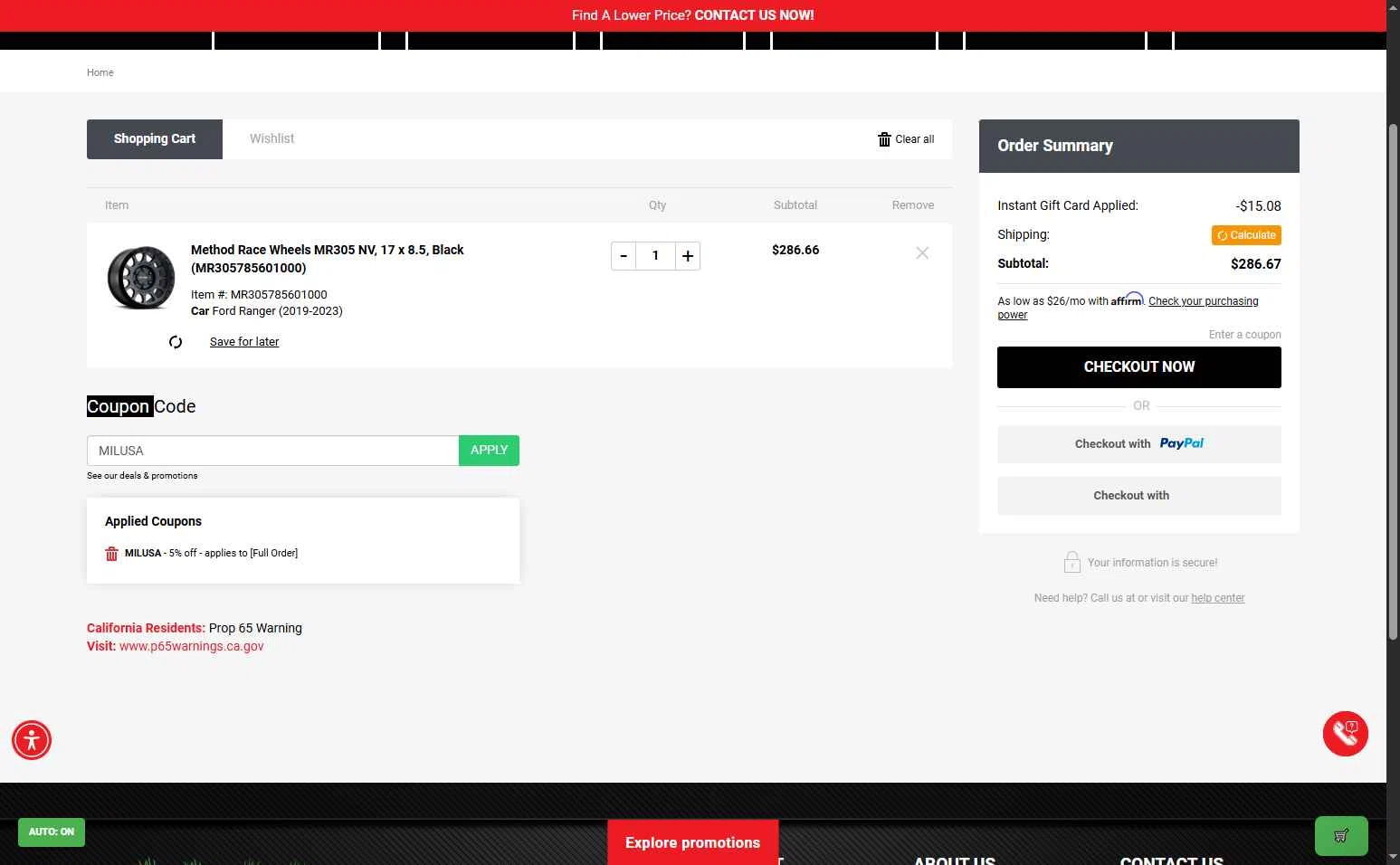Click Enter a coupon link in summary
Screen dimensions: 1400x865
1244,335
